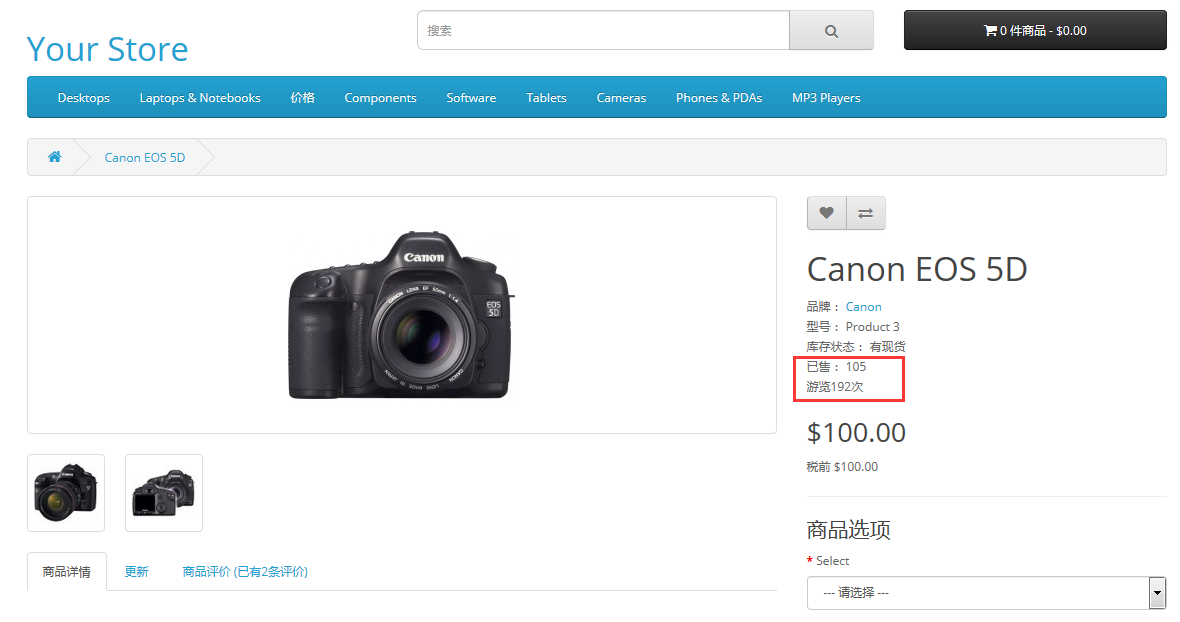1180x622 pixels.
Task: Go to Your Store homepage logo
Action: (x=108, y=50)
